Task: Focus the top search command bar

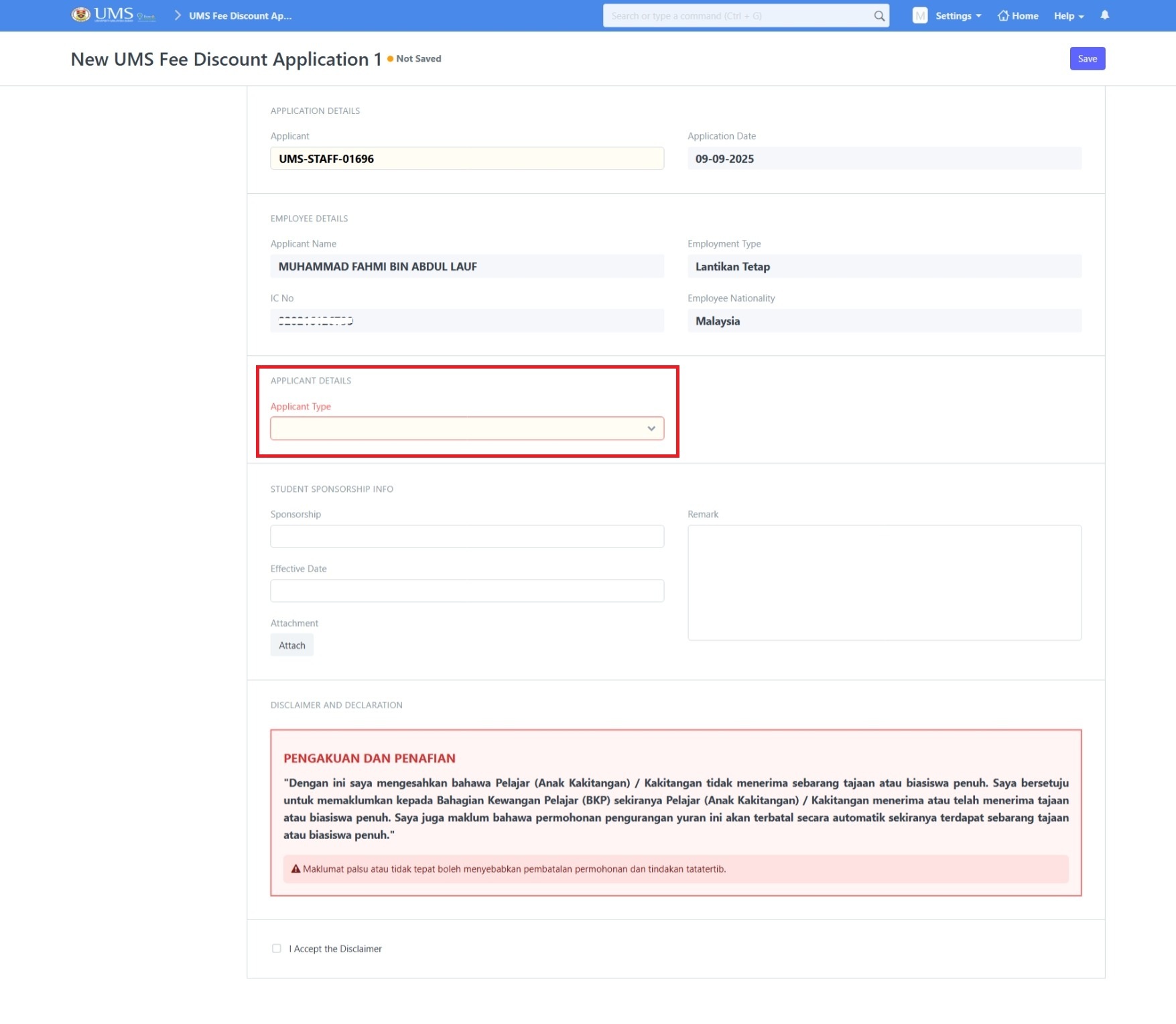Action: click(x=737, y=16)
